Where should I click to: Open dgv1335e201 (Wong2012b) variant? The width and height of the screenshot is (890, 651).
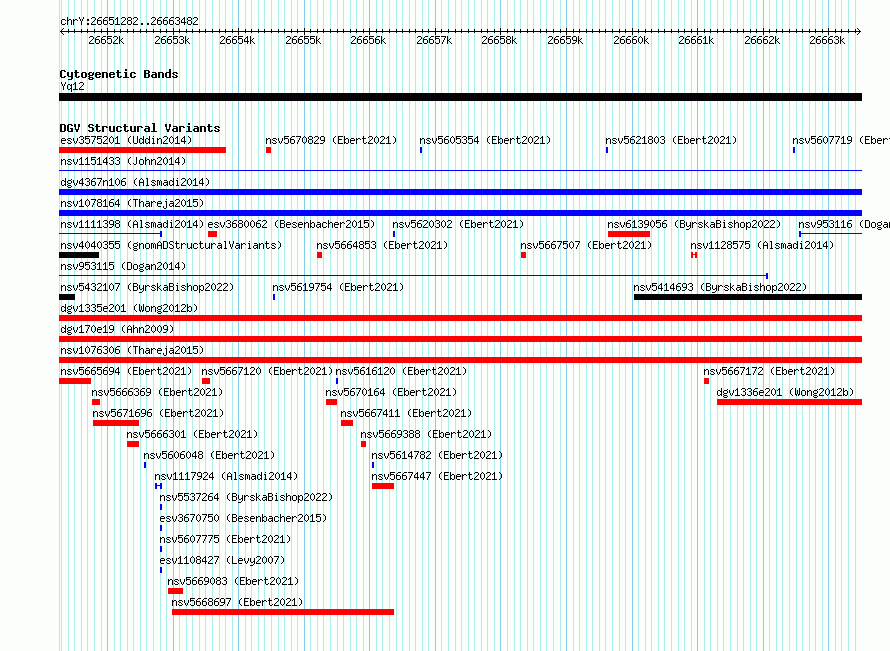(129, 308)
